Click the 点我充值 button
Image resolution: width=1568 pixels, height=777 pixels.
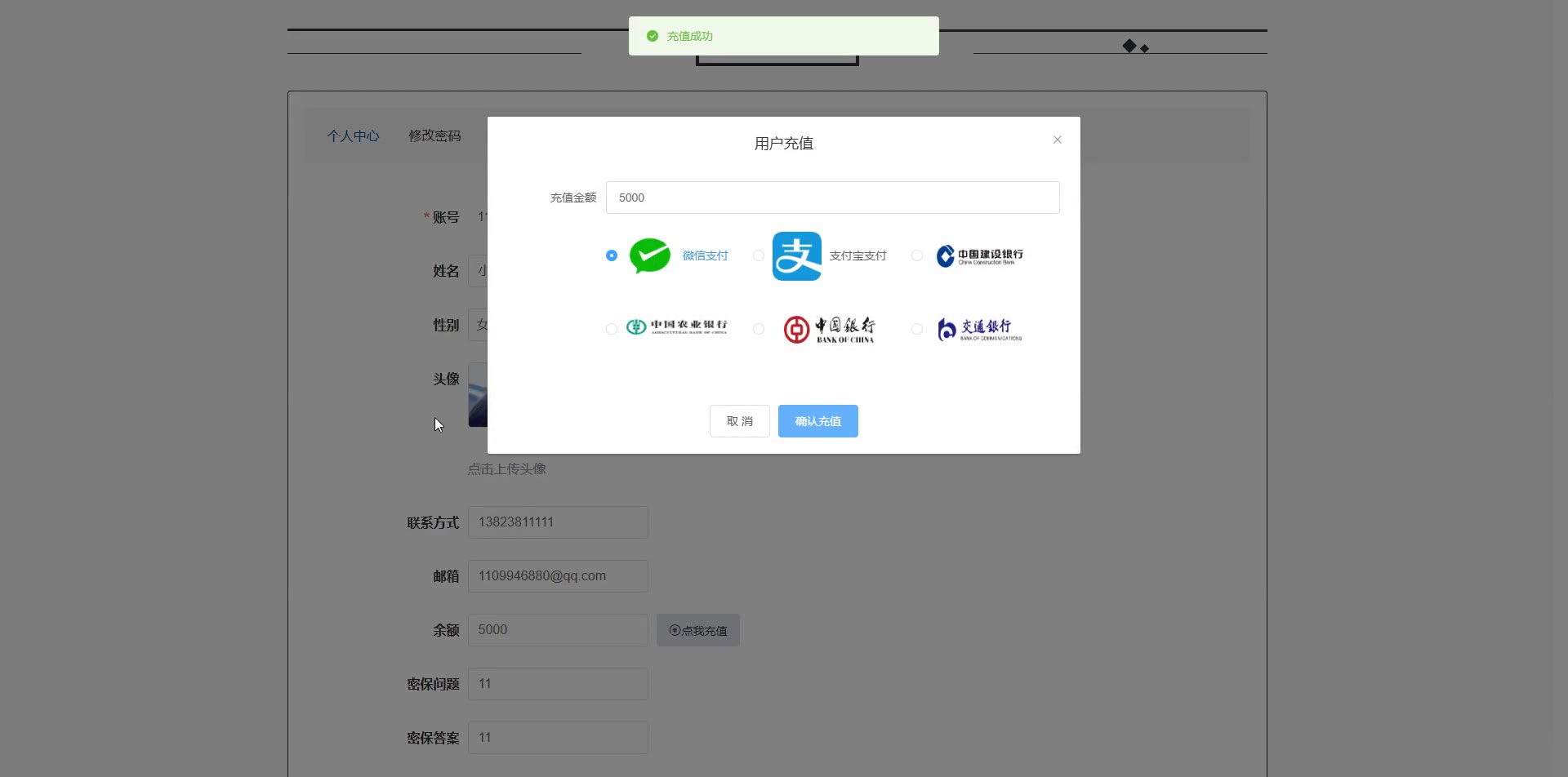[x=698, y=630]
